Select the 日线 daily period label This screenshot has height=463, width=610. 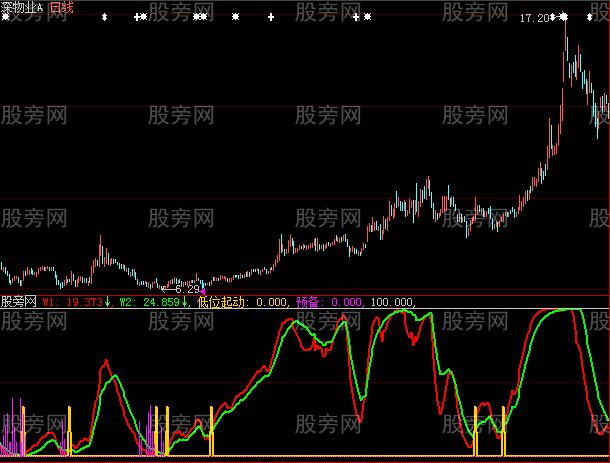click(62, 6)
